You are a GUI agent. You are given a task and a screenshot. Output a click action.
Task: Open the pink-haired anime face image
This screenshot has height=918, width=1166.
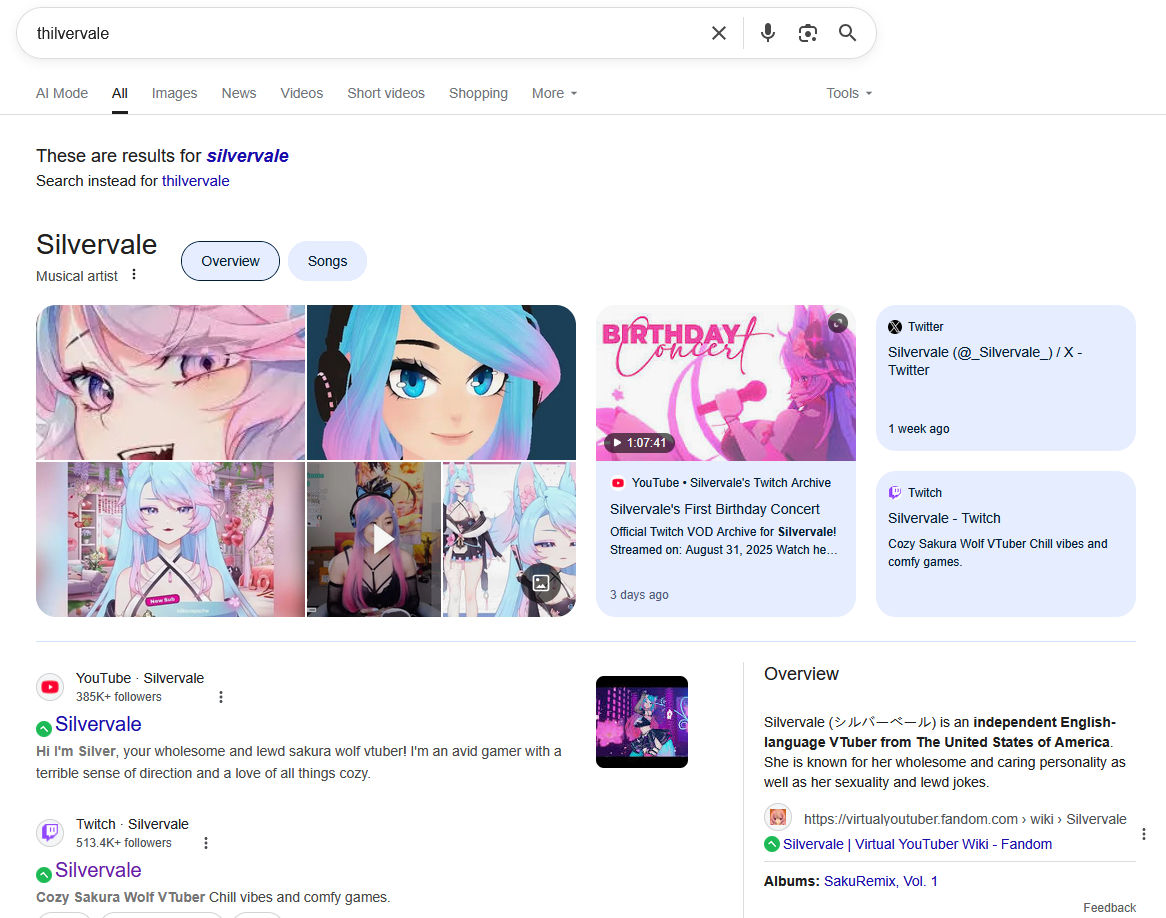click(x=170, y=382)
